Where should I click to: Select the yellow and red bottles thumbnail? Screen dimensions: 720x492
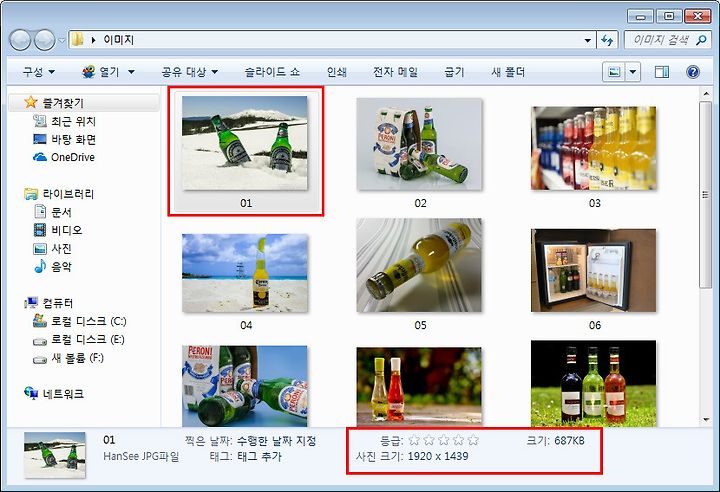pos(419,387)
